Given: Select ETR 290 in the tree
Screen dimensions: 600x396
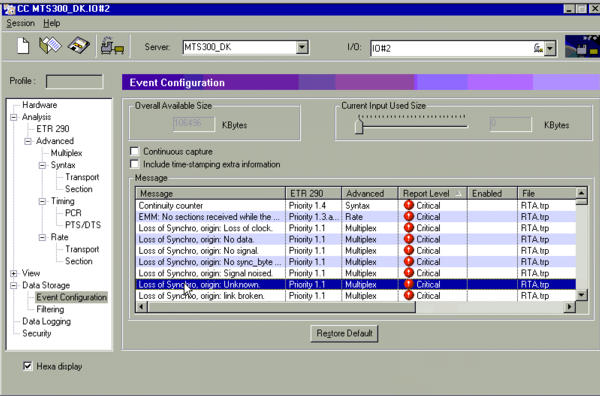Looking at the screenshot, I should 53,129.
